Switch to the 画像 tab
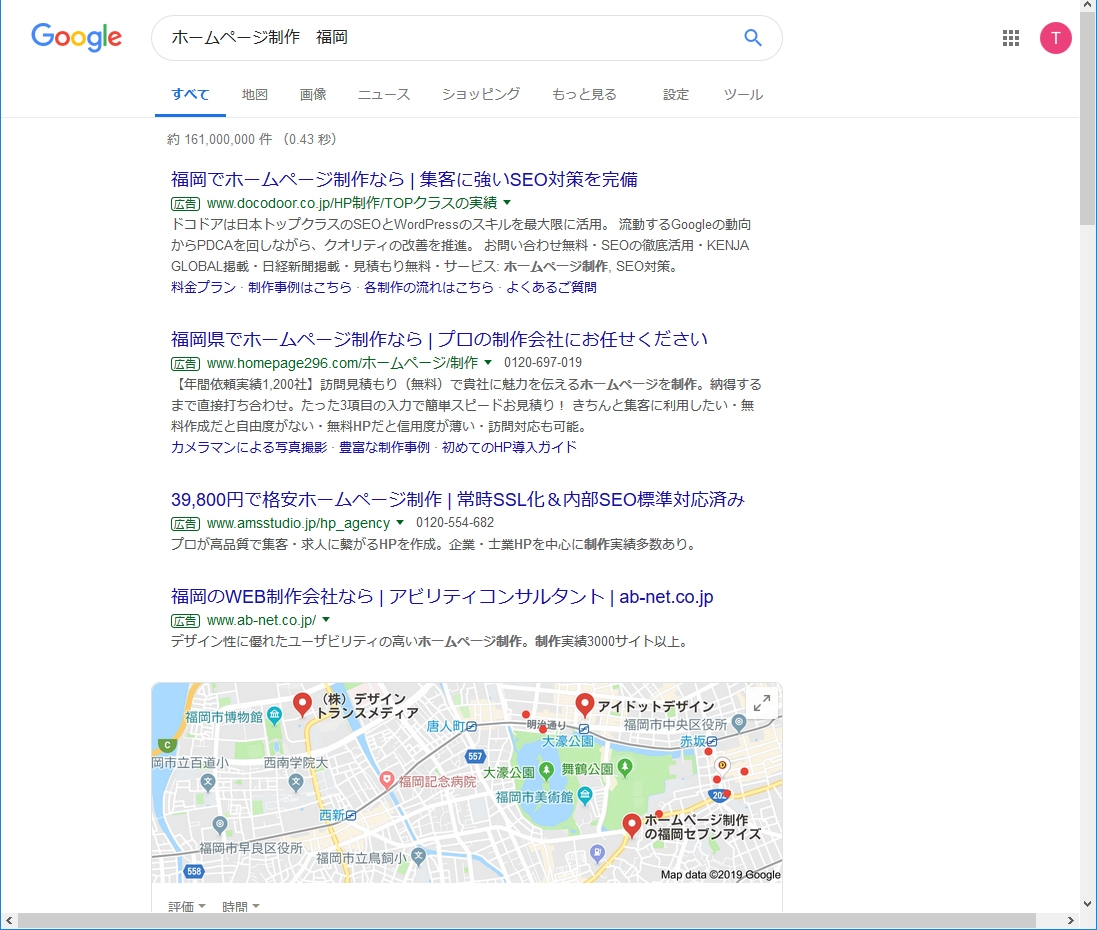Screen dimensions: 1097x930 click(313, 94)
